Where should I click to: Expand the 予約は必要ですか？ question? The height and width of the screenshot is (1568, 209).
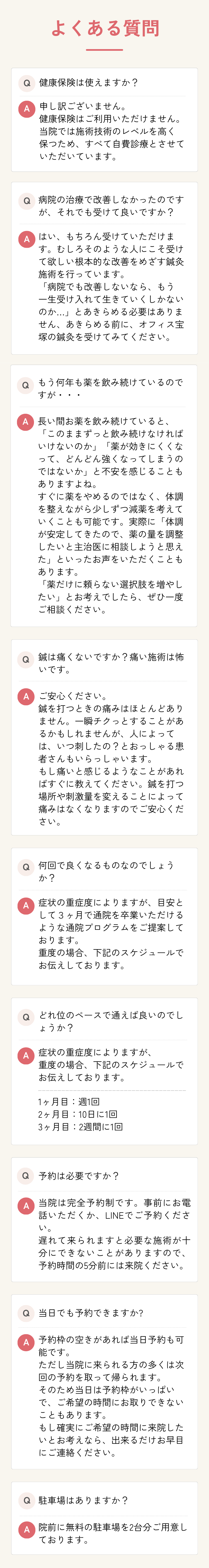[104, 1176]
